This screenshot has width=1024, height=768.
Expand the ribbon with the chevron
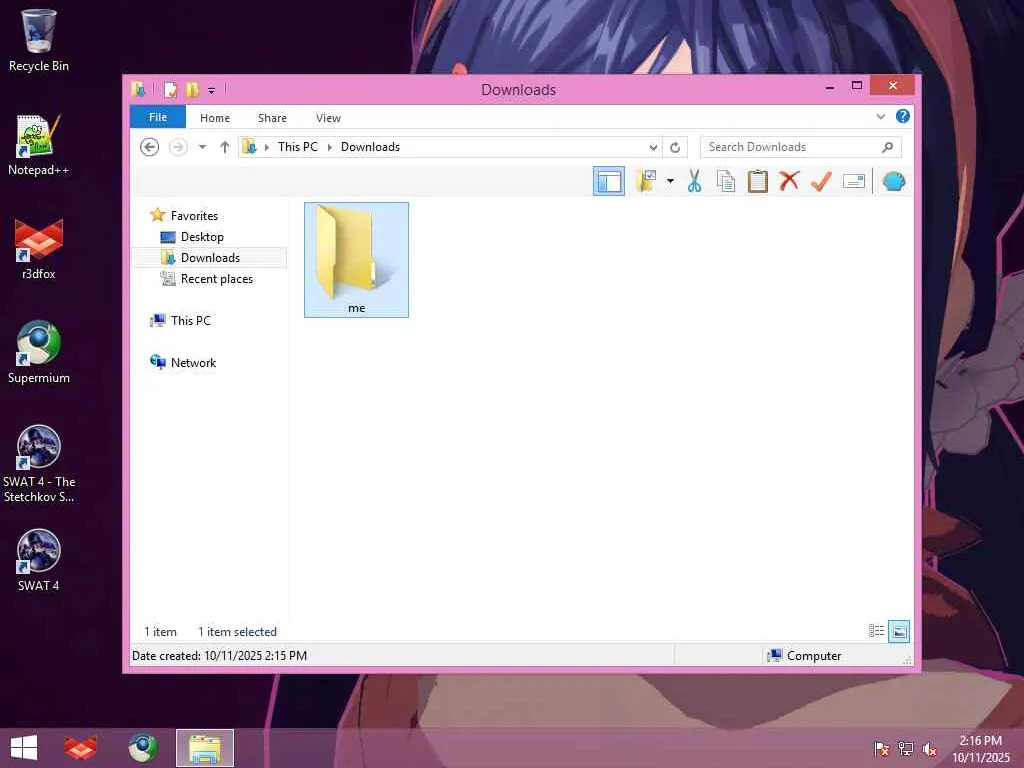[880, 117]
